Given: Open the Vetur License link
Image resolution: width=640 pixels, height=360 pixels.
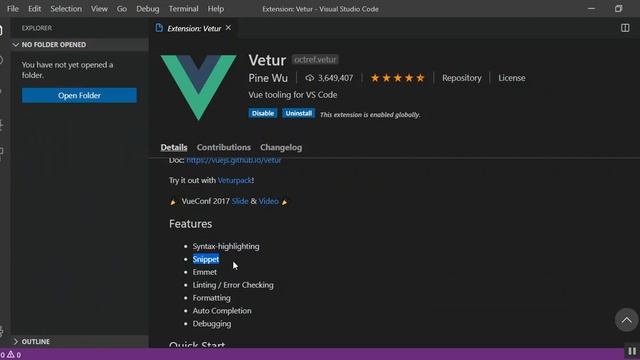Looking at the screenshot, I should [x=511, y=78].
